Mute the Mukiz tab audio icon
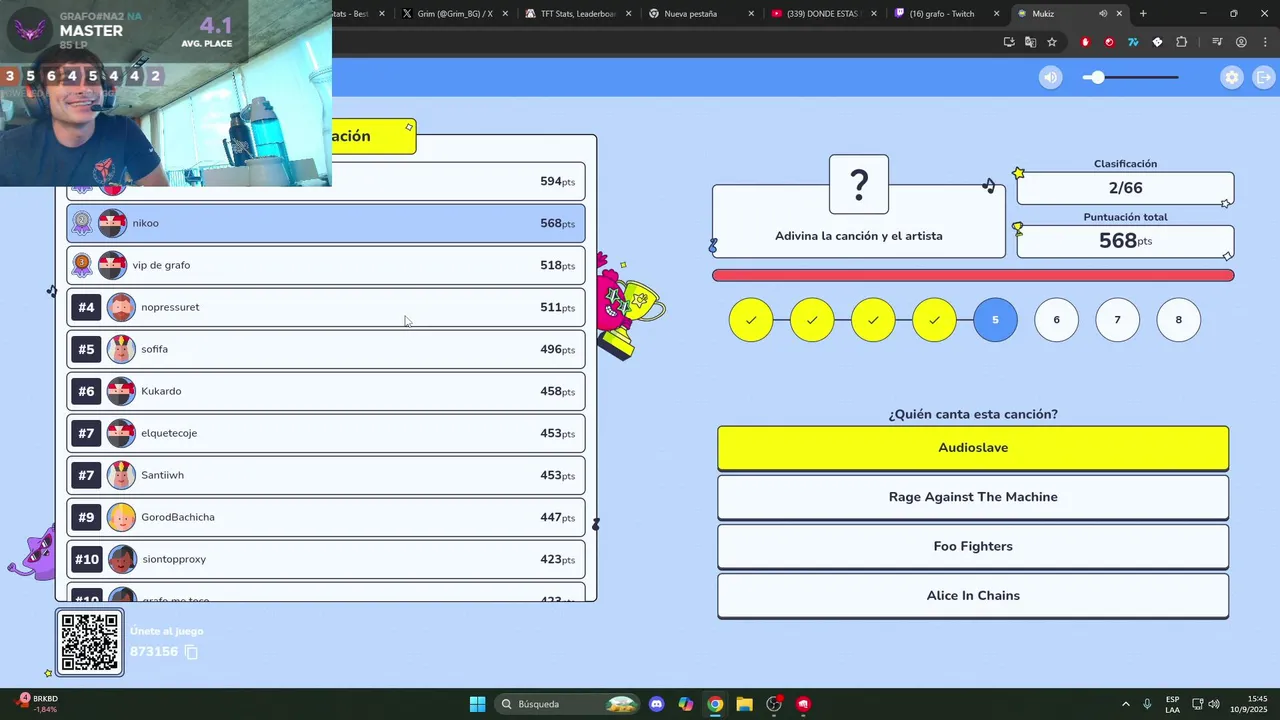Screen dimensions: 1280x720 click(1103, 14)
